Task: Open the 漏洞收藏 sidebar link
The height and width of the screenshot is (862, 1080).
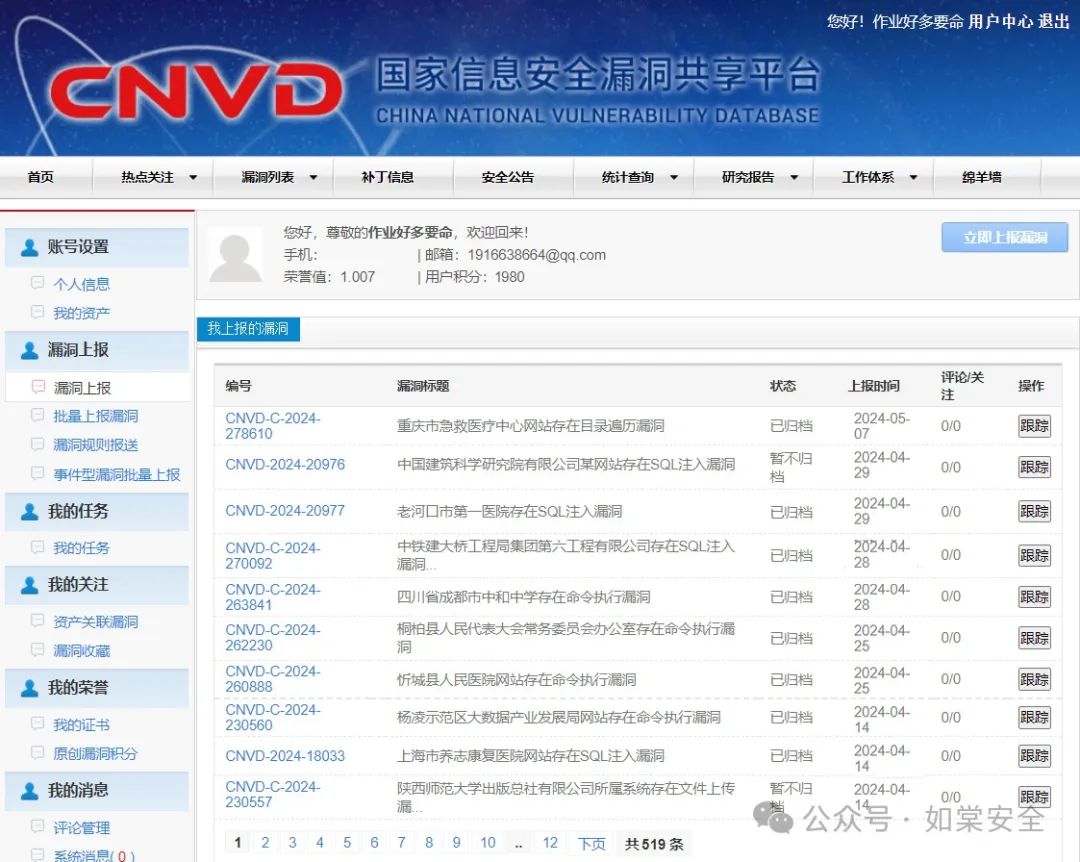Action: click(81, 651)
